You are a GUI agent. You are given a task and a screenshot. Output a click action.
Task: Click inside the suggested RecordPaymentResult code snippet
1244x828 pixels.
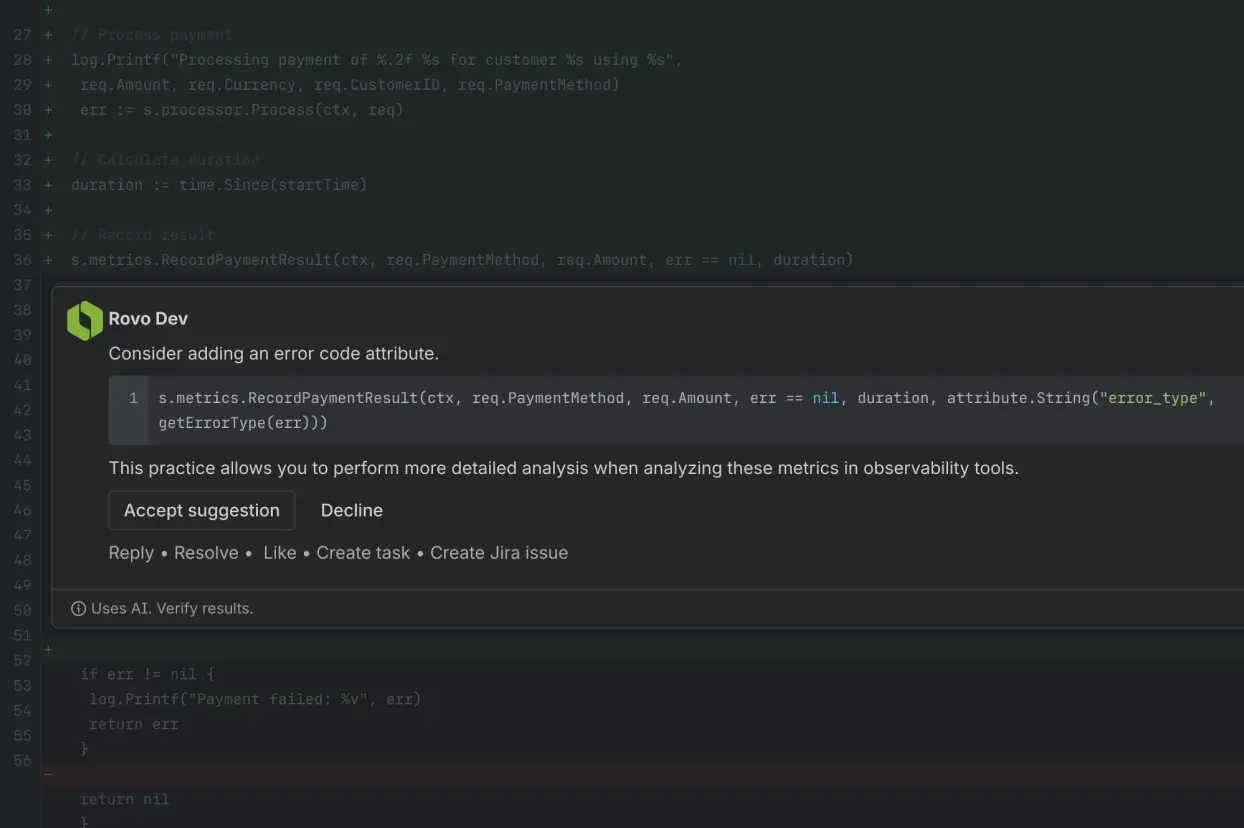[500, 398]
